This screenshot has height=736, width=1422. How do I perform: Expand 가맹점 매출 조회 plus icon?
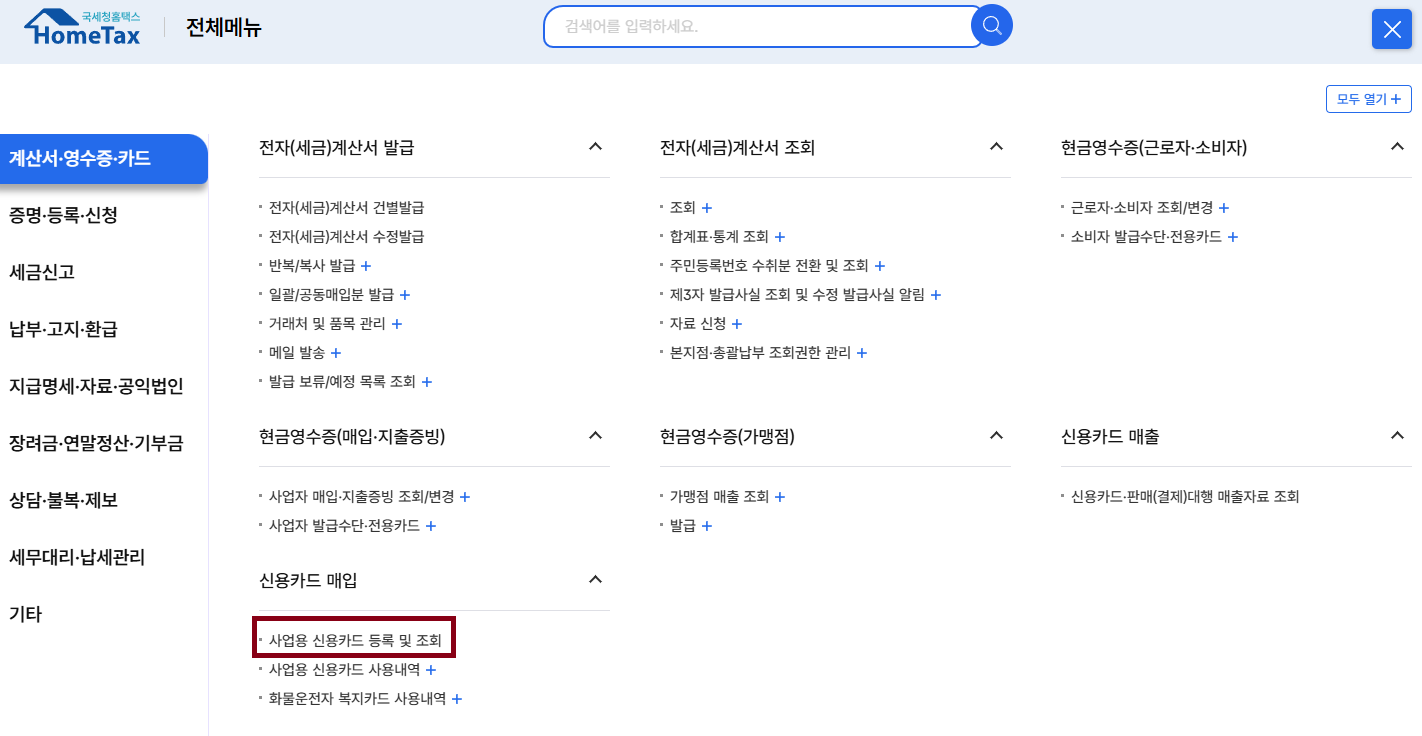pyautogui.click(x=780, y=496)
